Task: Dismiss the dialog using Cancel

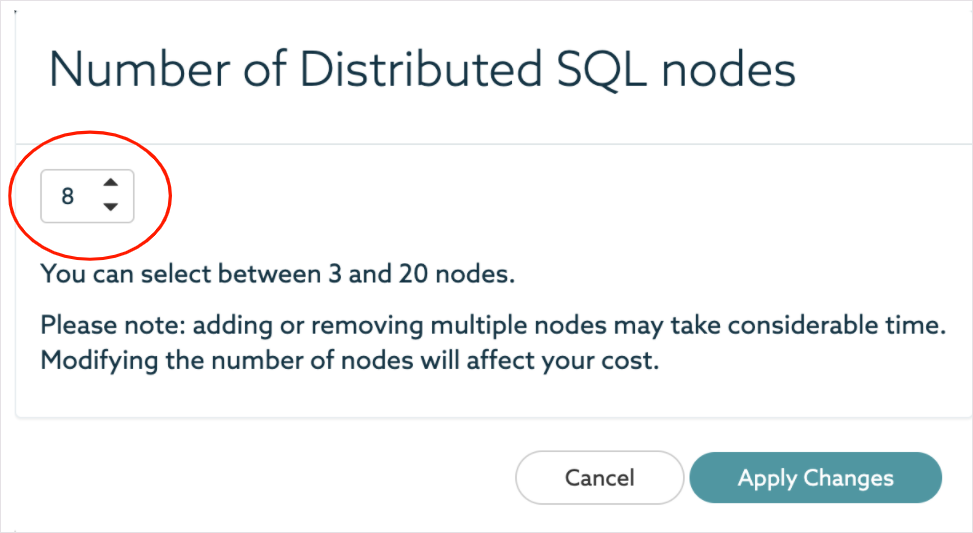Action: point(599,478)
